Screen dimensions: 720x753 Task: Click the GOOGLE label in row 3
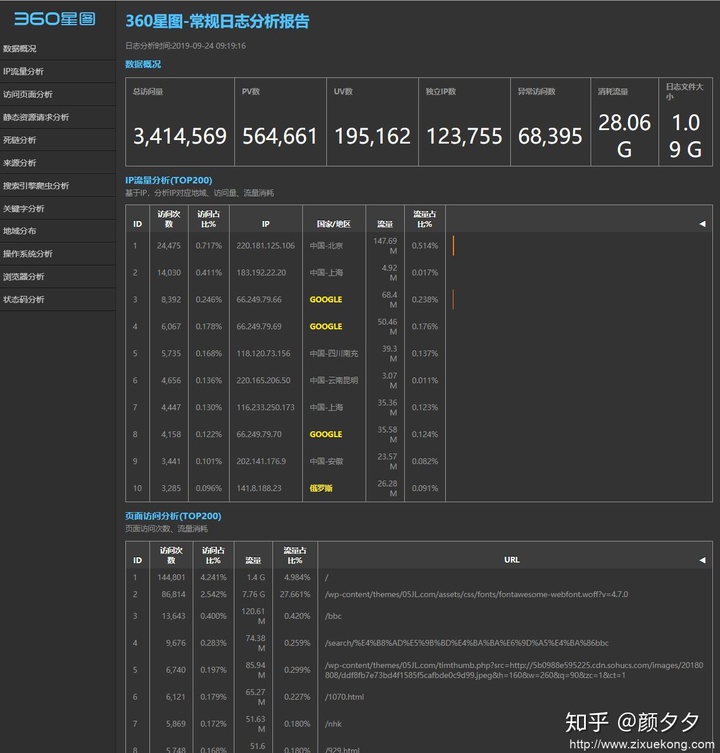coord(326,299)
